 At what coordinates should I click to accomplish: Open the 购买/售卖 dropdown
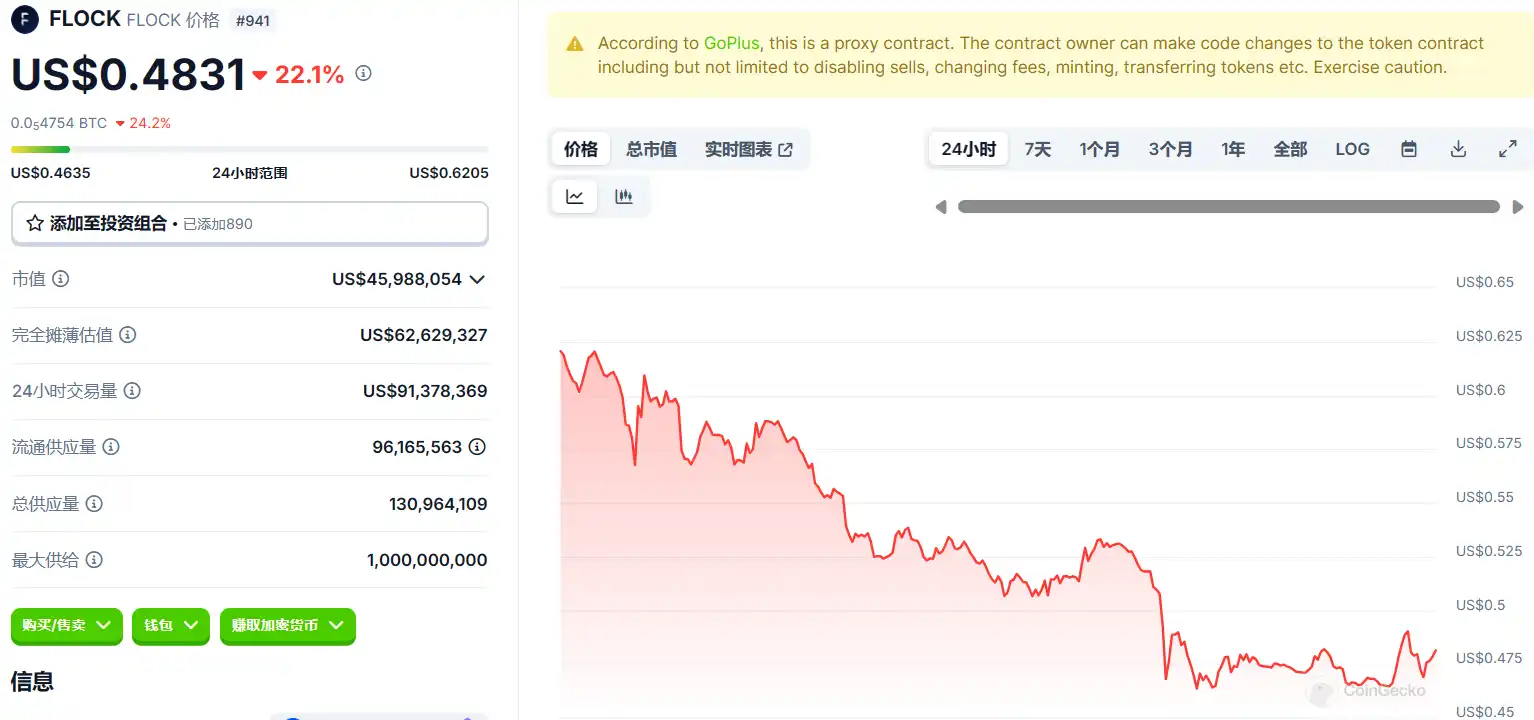[x=66, y=625]
